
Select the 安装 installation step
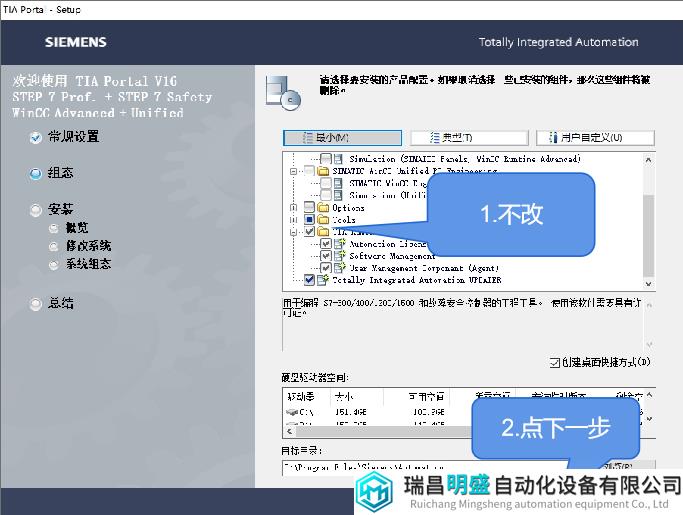coord(51,210)
